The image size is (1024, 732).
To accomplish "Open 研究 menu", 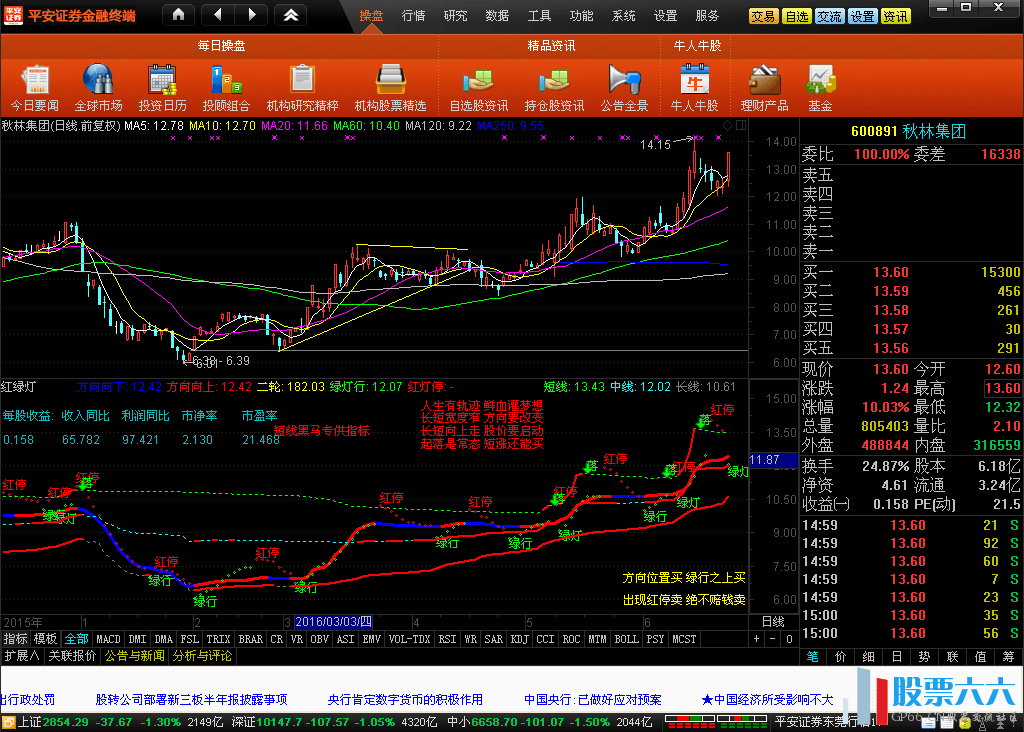I will pos(455,16).
